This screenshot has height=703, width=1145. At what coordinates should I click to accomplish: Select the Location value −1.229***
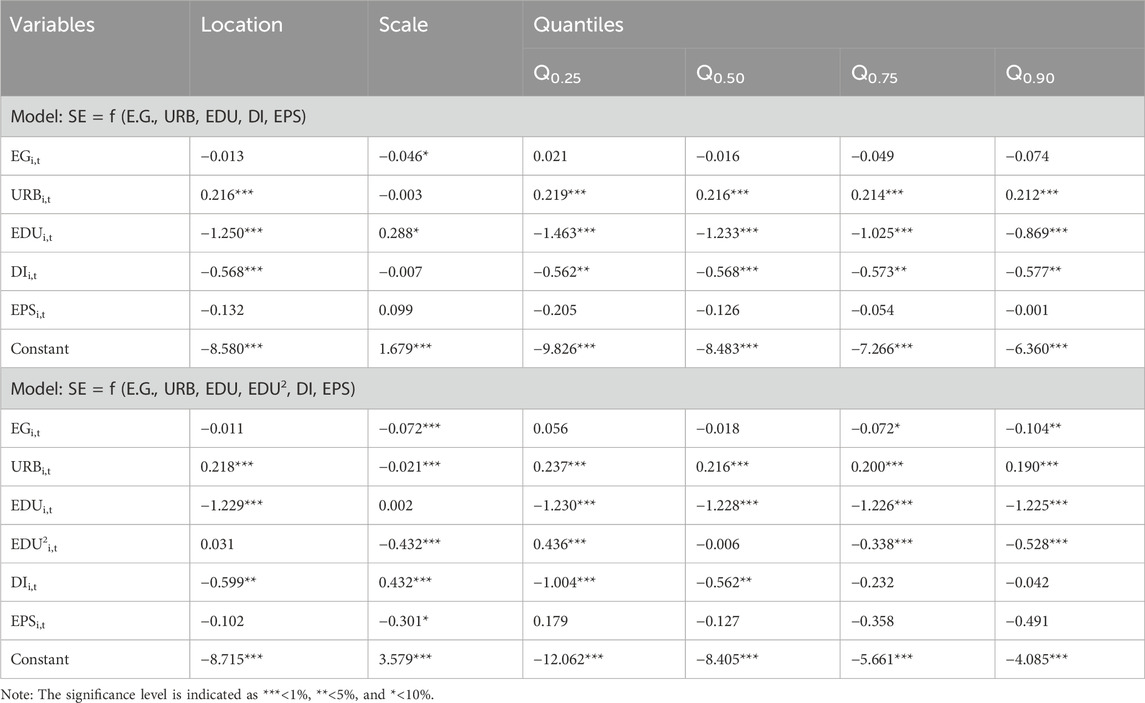[231, 506]
